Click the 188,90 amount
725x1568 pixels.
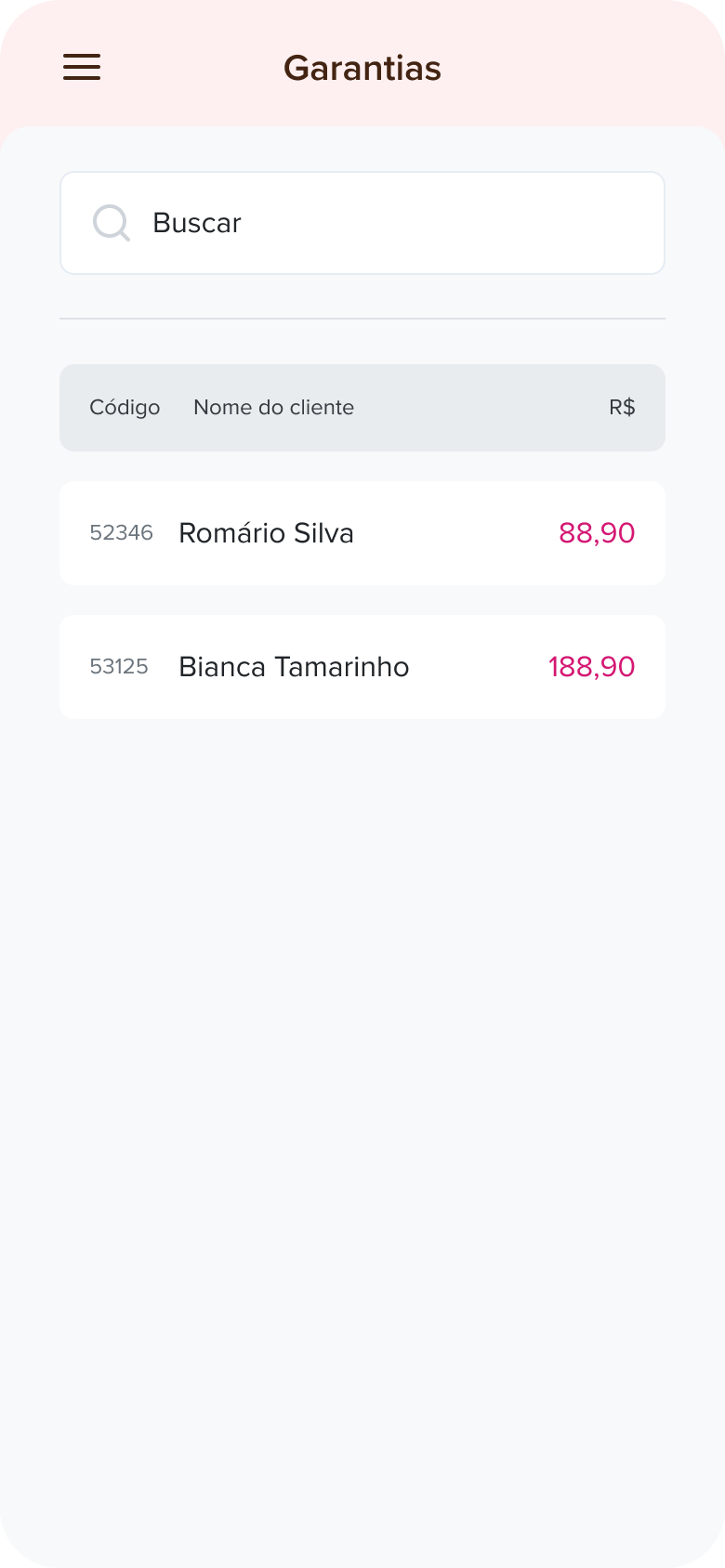coord(591,667)
